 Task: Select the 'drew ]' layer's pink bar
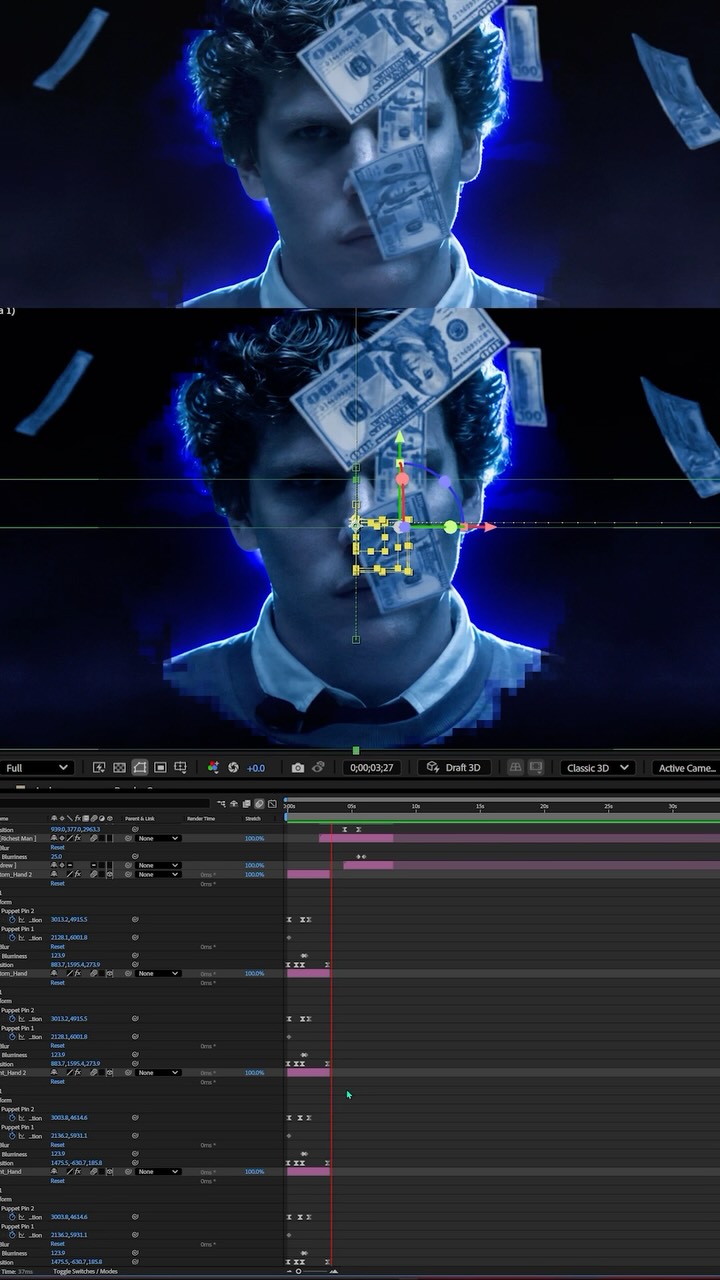368,865
